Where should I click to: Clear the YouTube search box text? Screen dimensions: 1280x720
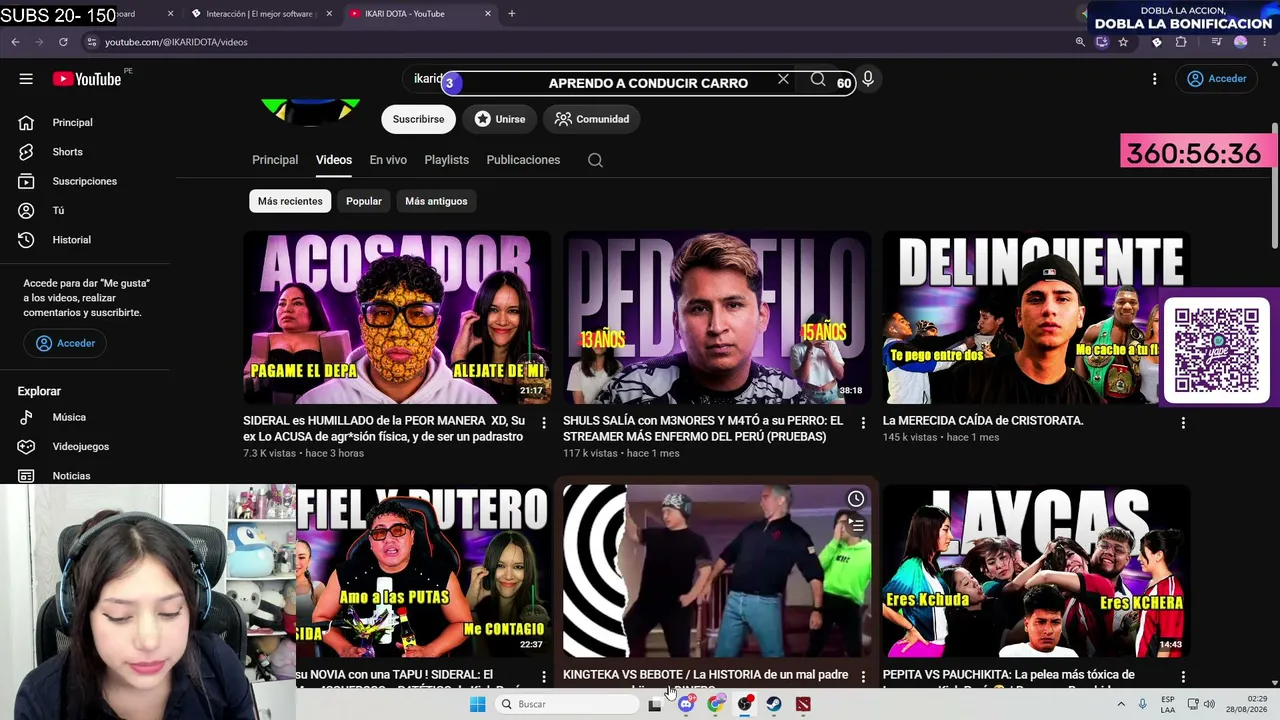(783, 79)
